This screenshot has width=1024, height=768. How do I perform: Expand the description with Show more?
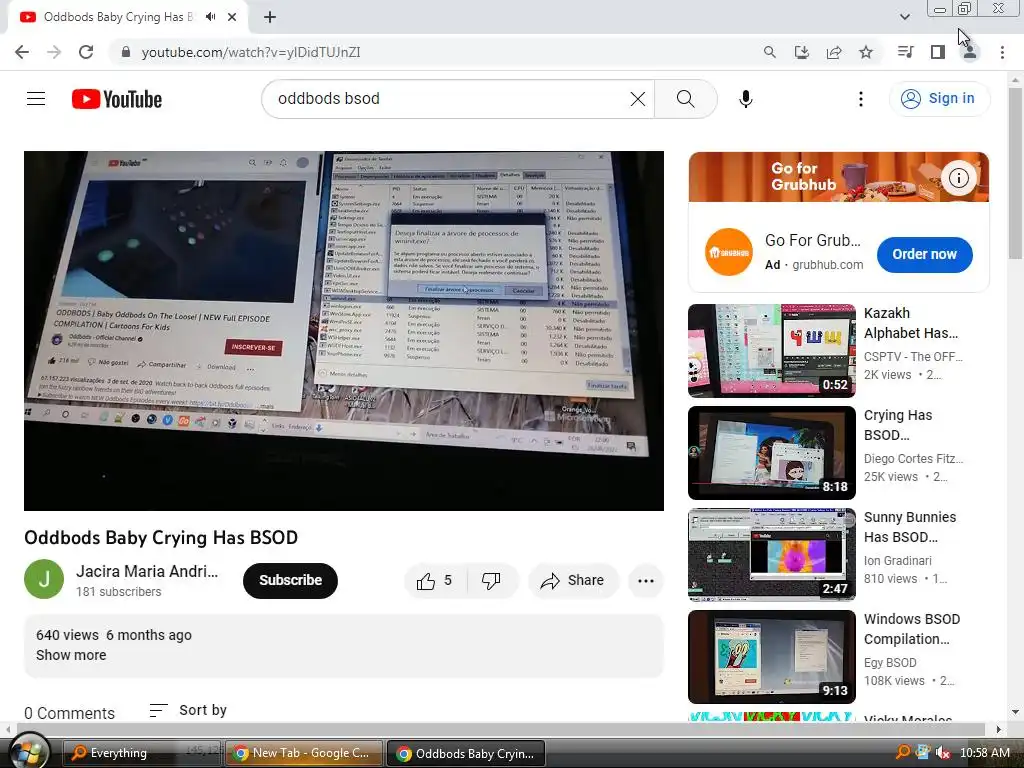coord(71,655)
